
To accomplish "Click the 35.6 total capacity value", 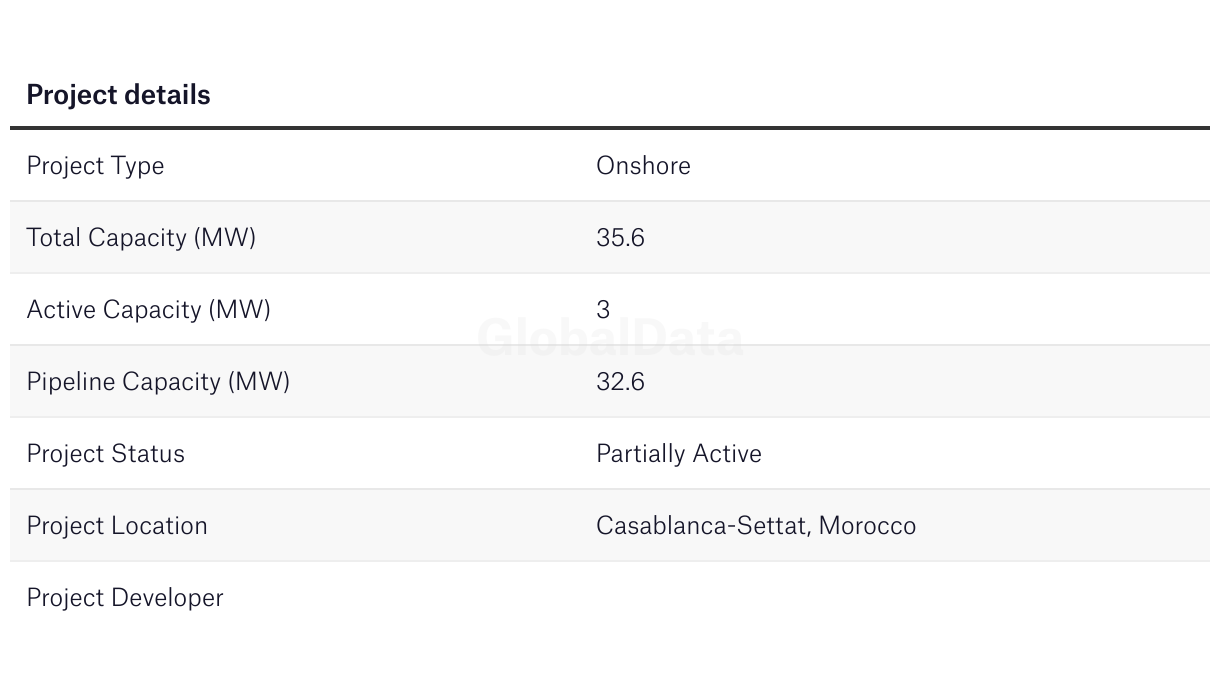I will click(620, 238).
